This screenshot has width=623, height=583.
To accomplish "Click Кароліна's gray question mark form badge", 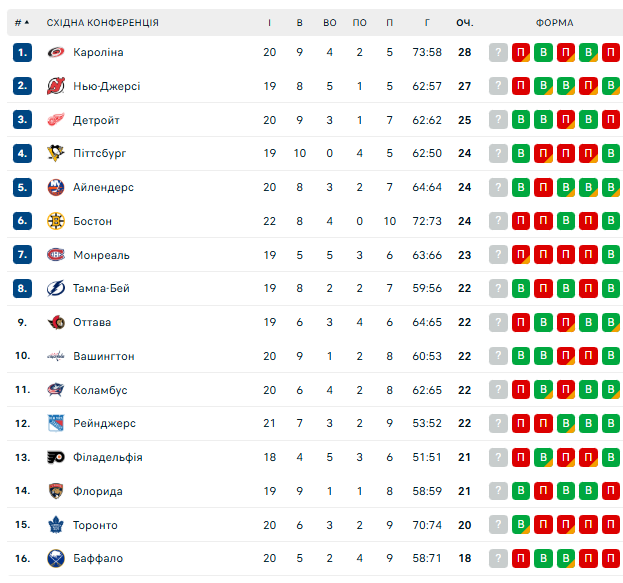I will tap(498, 52).
